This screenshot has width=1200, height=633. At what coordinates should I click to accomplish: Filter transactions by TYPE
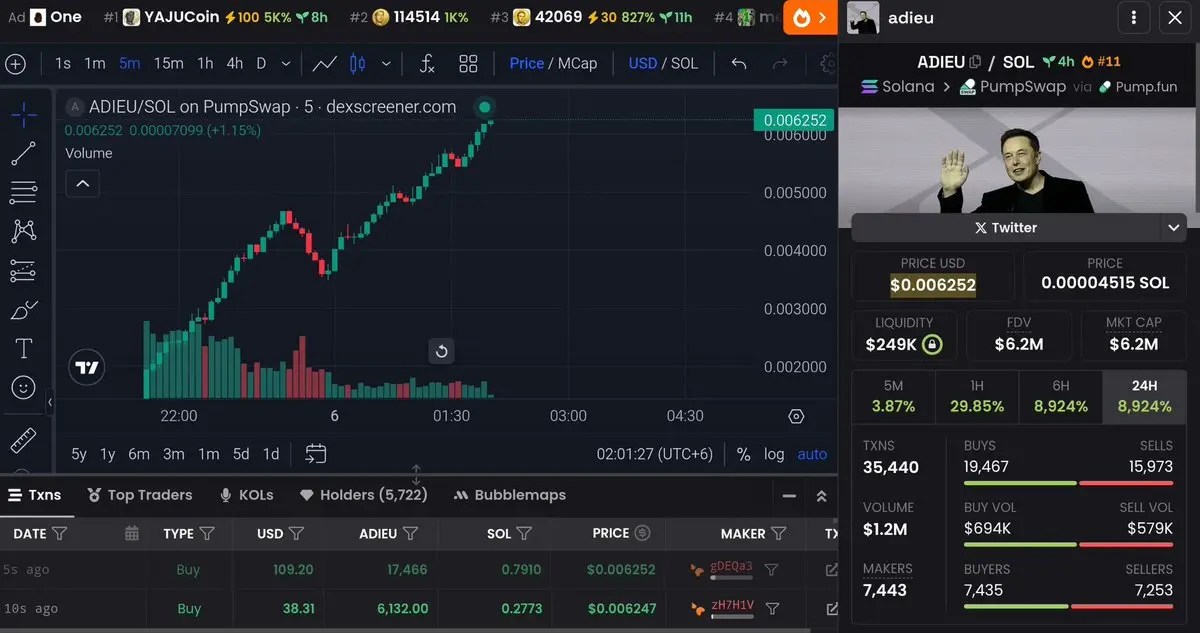point(207,533)
